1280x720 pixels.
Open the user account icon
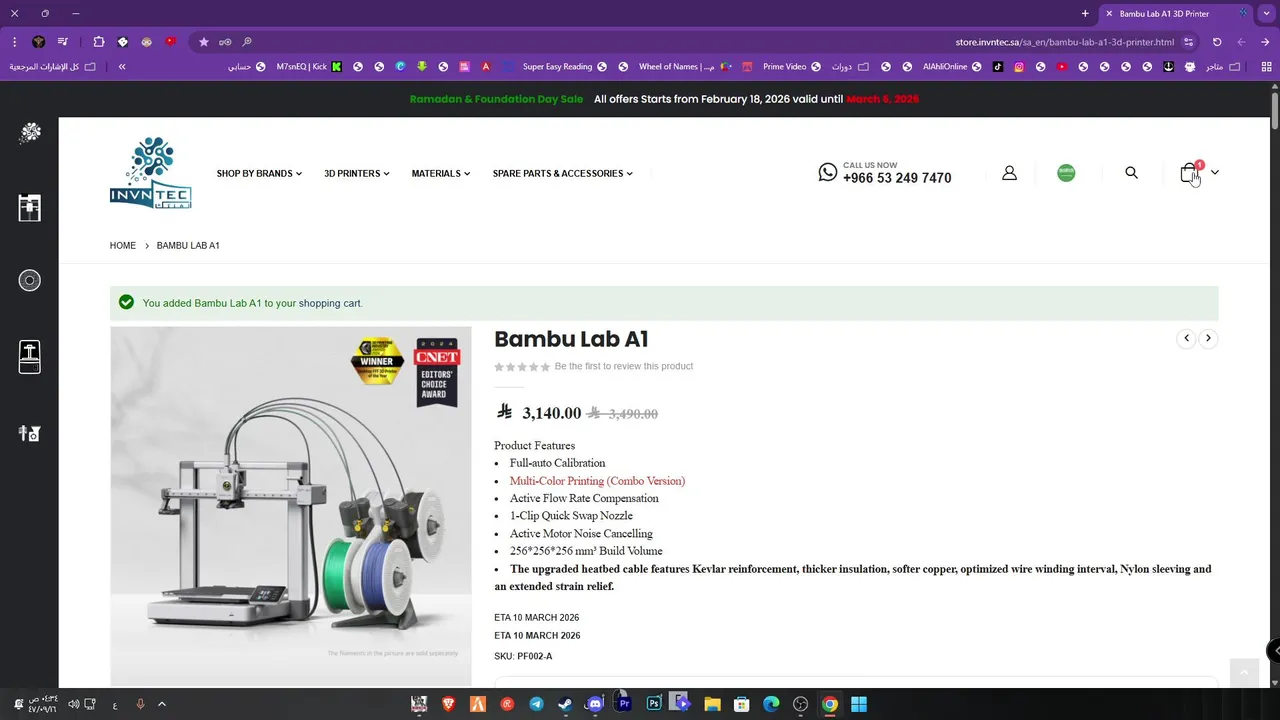[x=1009, y=173]
